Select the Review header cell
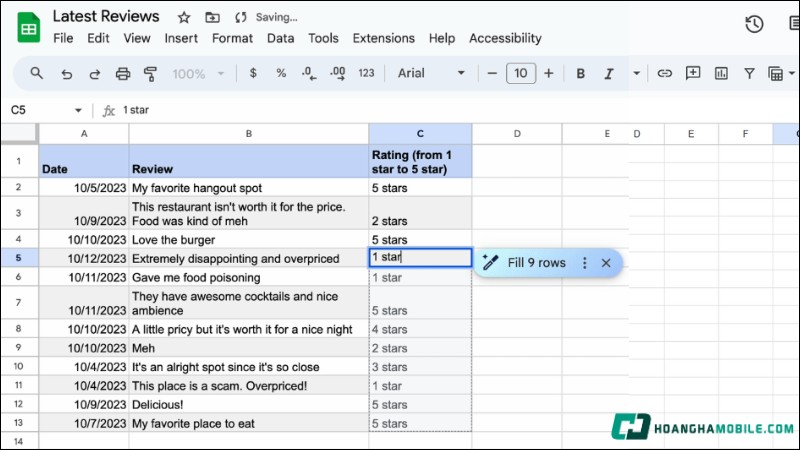Viewport: 800px width, 450px height. click(249, 162)
